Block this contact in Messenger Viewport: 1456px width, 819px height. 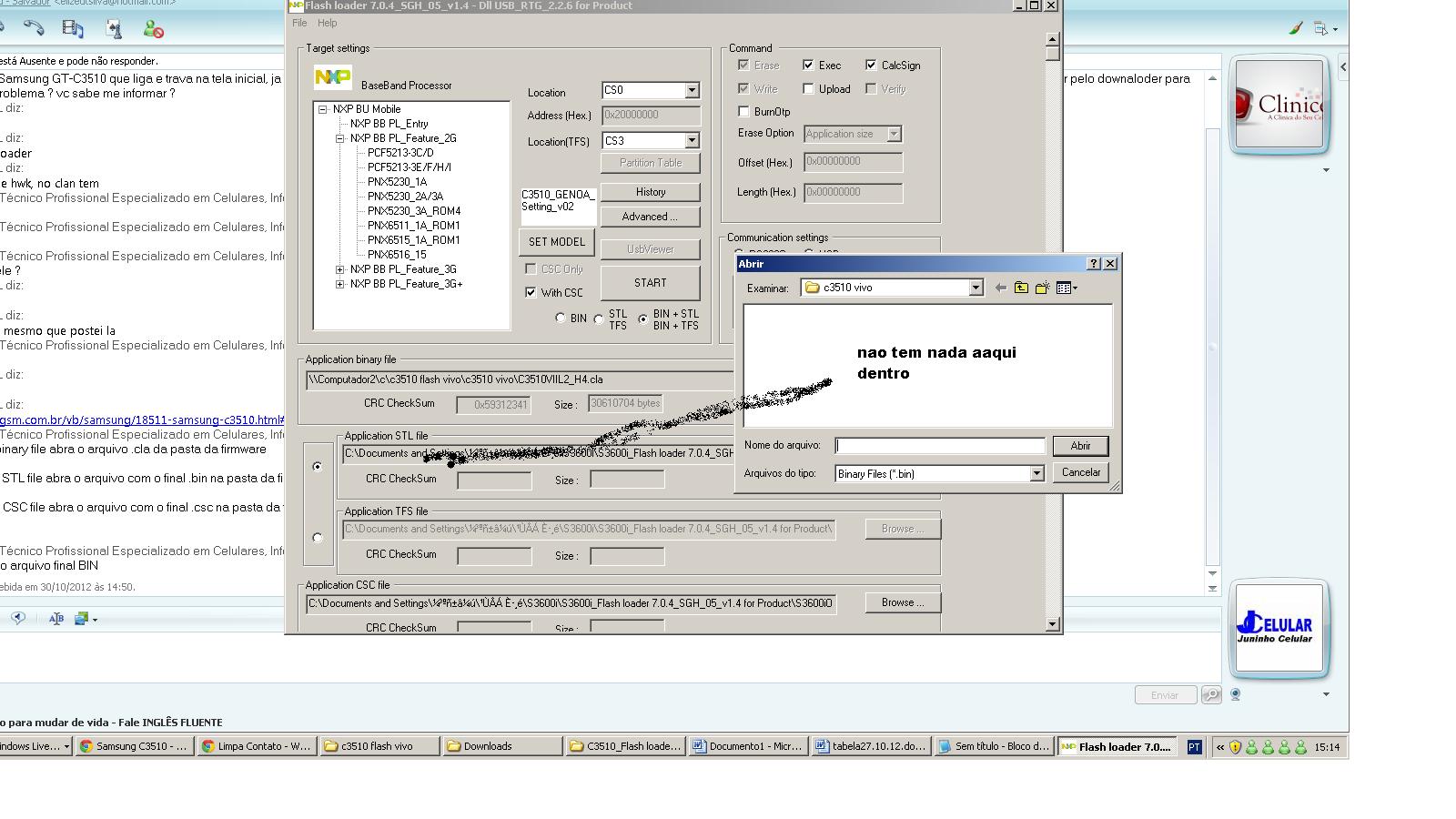pyautogui.click(x=154, y=29)
